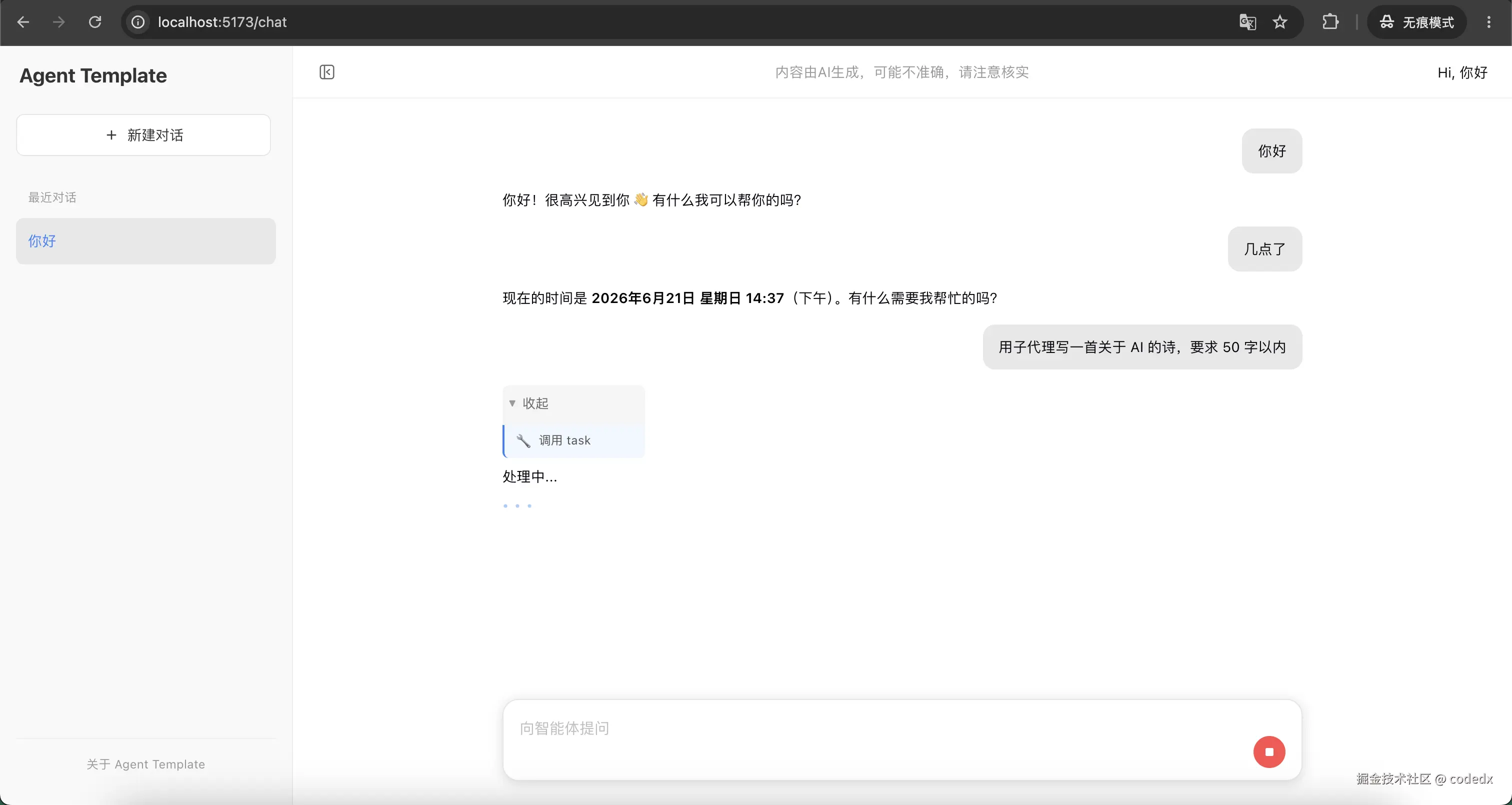The height and width of the screenshot is (805, 1512).
Task: Collapse the 收起 tool call section
Action: (x=573, y=403)
